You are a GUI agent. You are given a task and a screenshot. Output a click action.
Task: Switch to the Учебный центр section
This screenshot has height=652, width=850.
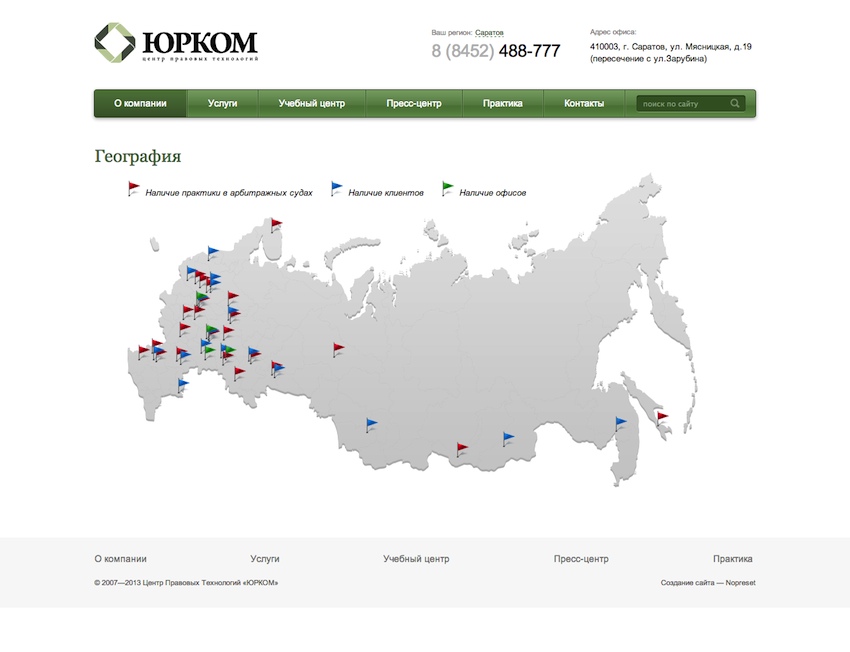click(313, 103)
